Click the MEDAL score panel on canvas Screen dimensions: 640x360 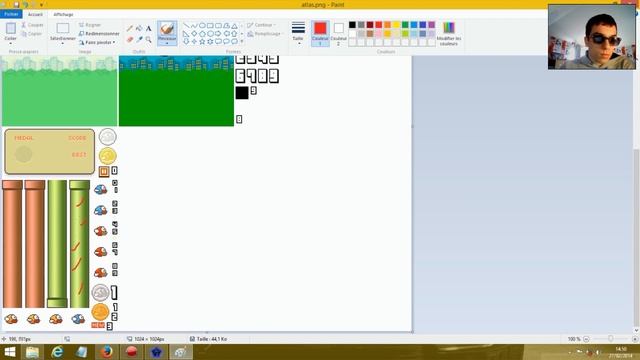[x=49, y=151]
